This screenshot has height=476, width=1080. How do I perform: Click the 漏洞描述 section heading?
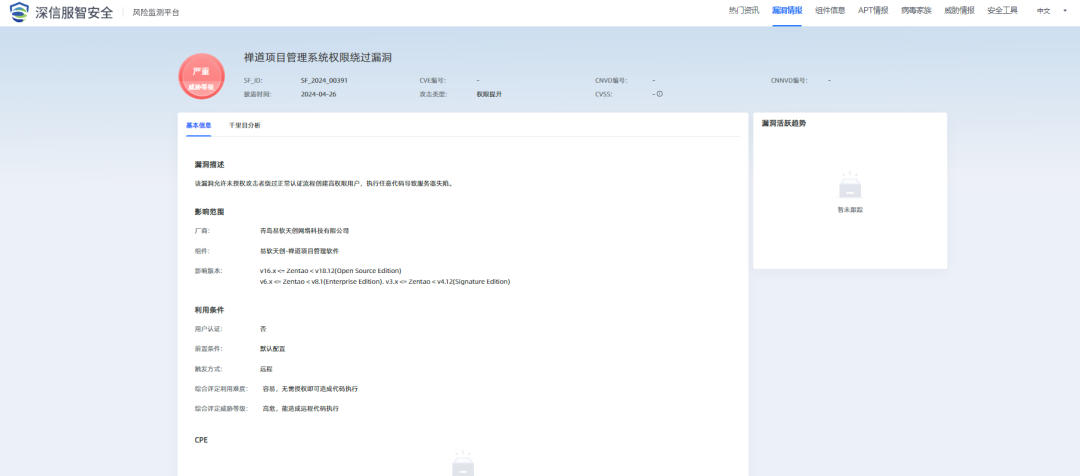(209, 165)
